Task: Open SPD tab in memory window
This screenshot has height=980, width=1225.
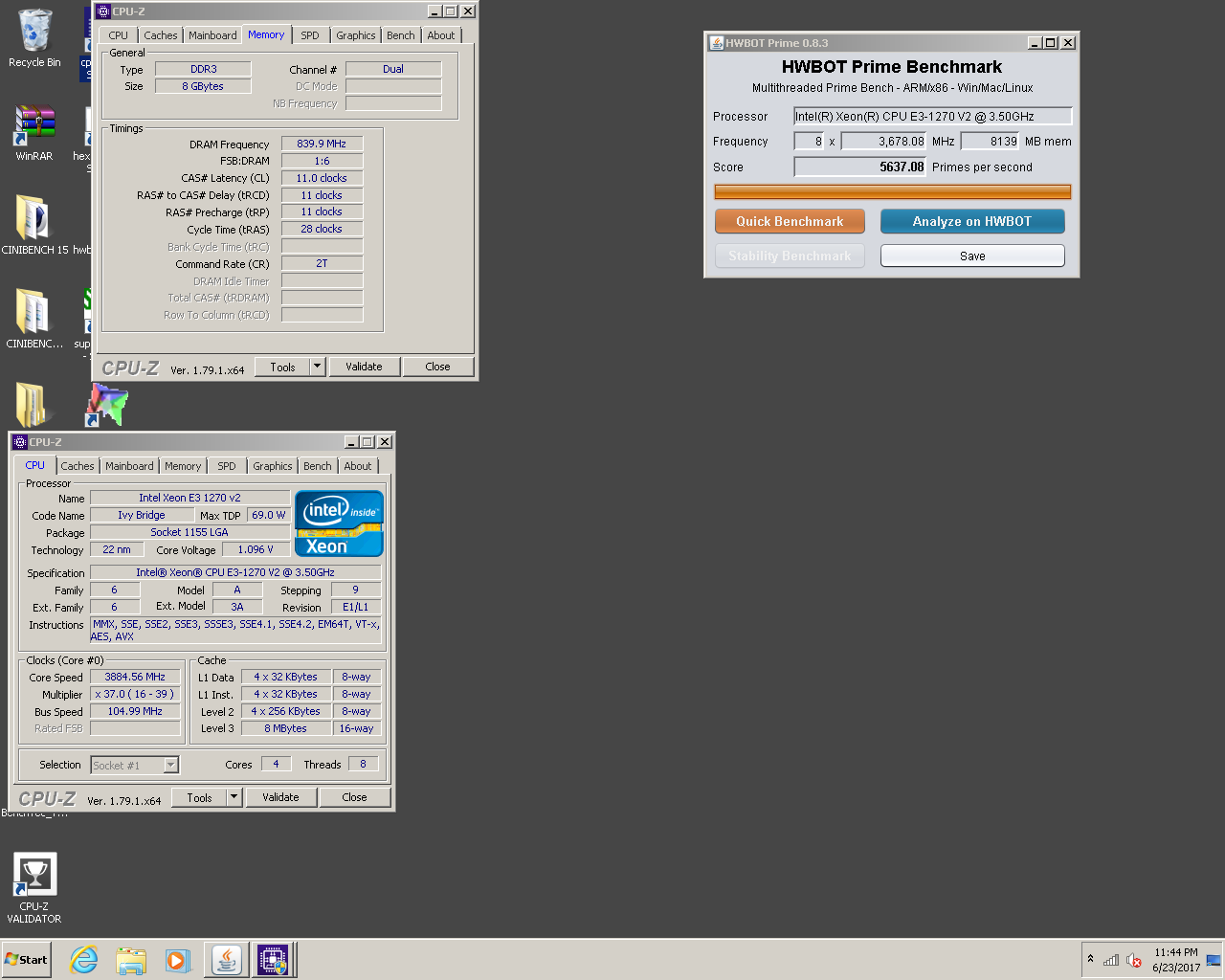Action: pos(310,35)
